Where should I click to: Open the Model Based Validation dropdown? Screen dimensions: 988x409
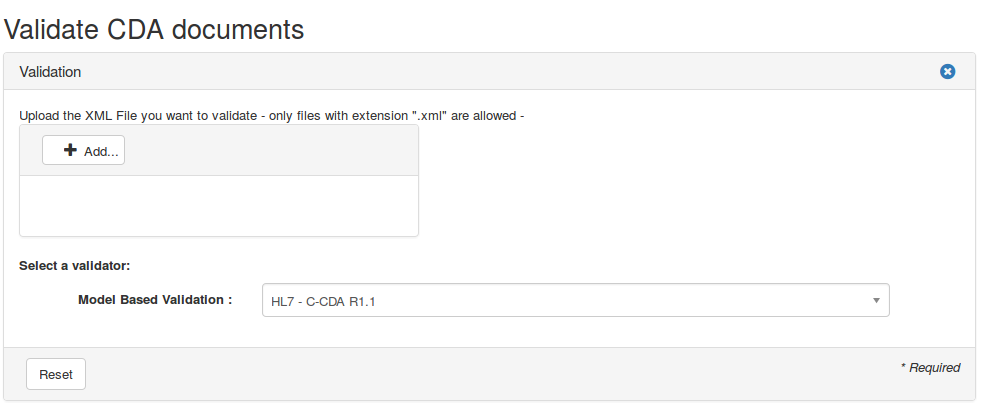click(575, 300)
